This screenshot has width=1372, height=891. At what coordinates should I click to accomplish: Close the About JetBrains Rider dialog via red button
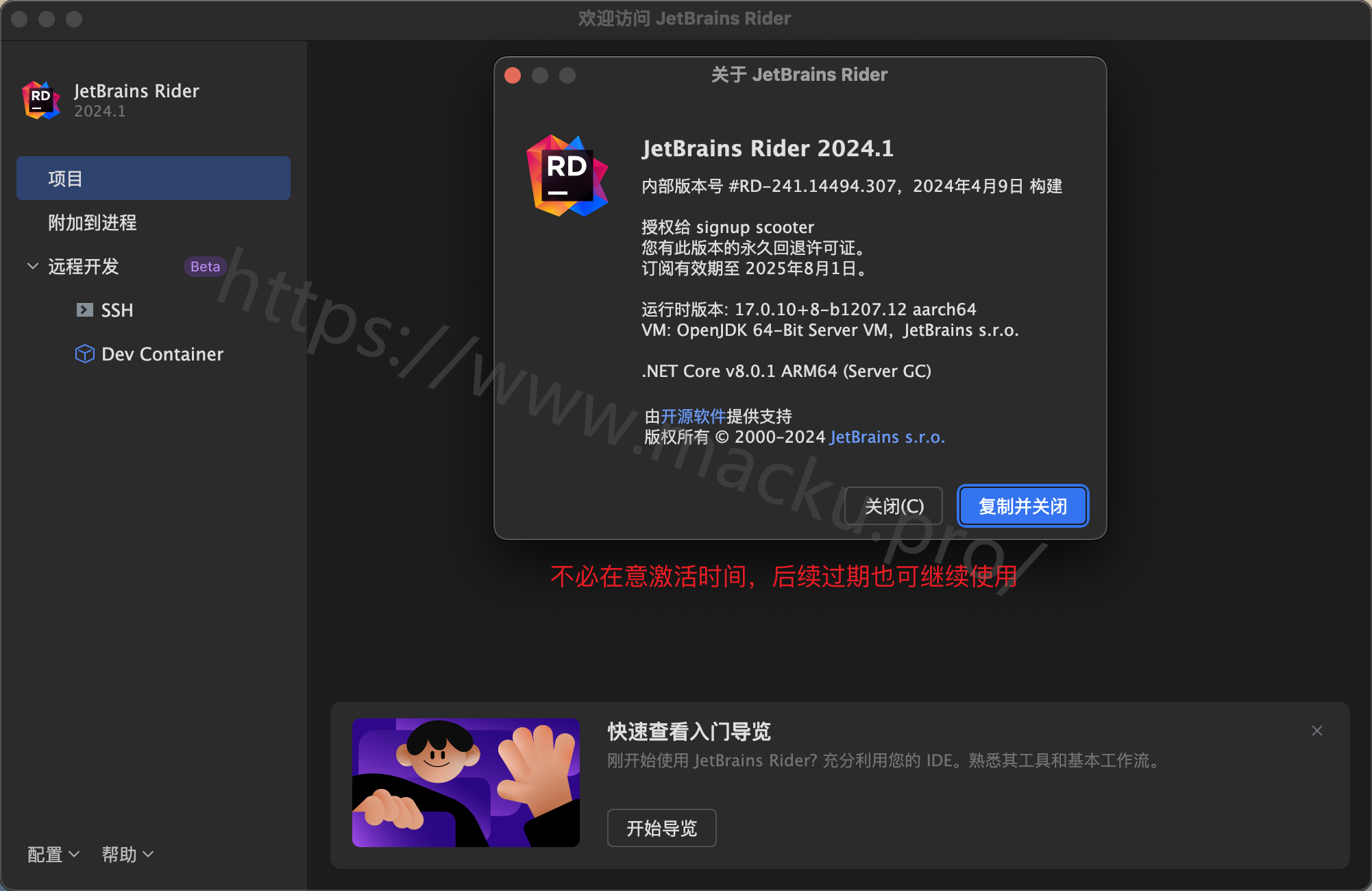point(513,75)
